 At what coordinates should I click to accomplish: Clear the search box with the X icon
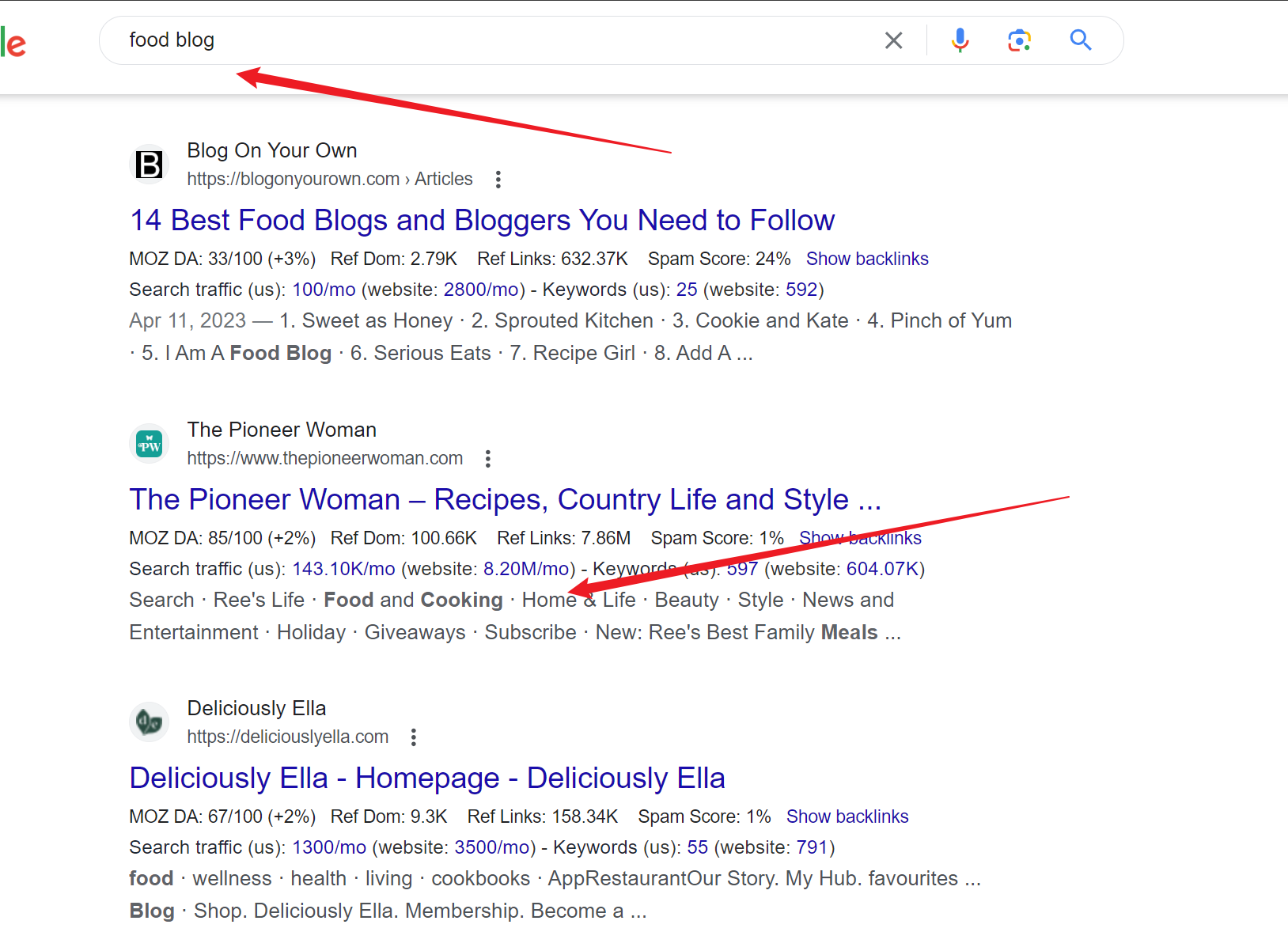[x=893, y=40]
